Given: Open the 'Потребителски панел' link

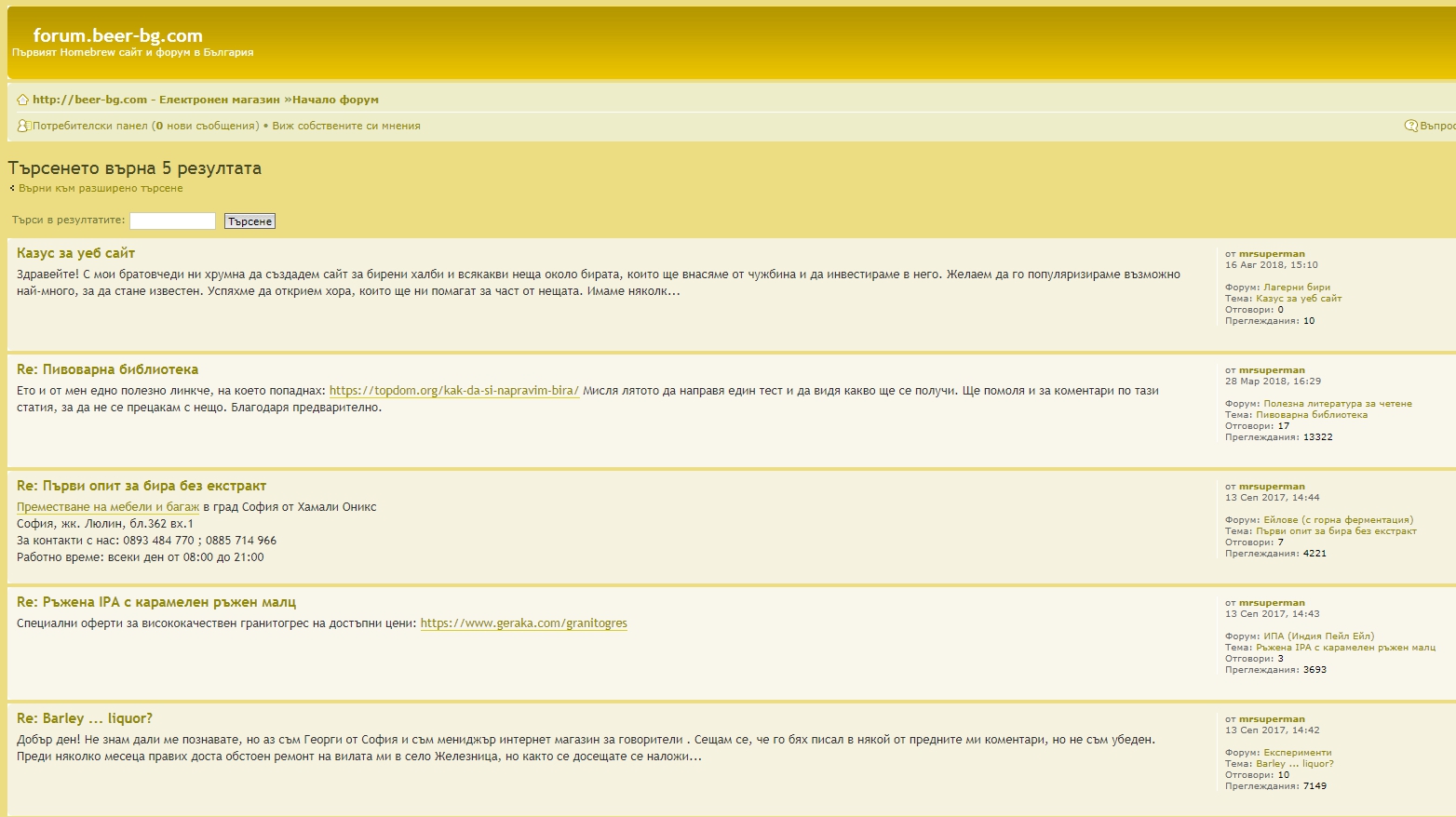Looking at the screenshot, I should point(89,126).
